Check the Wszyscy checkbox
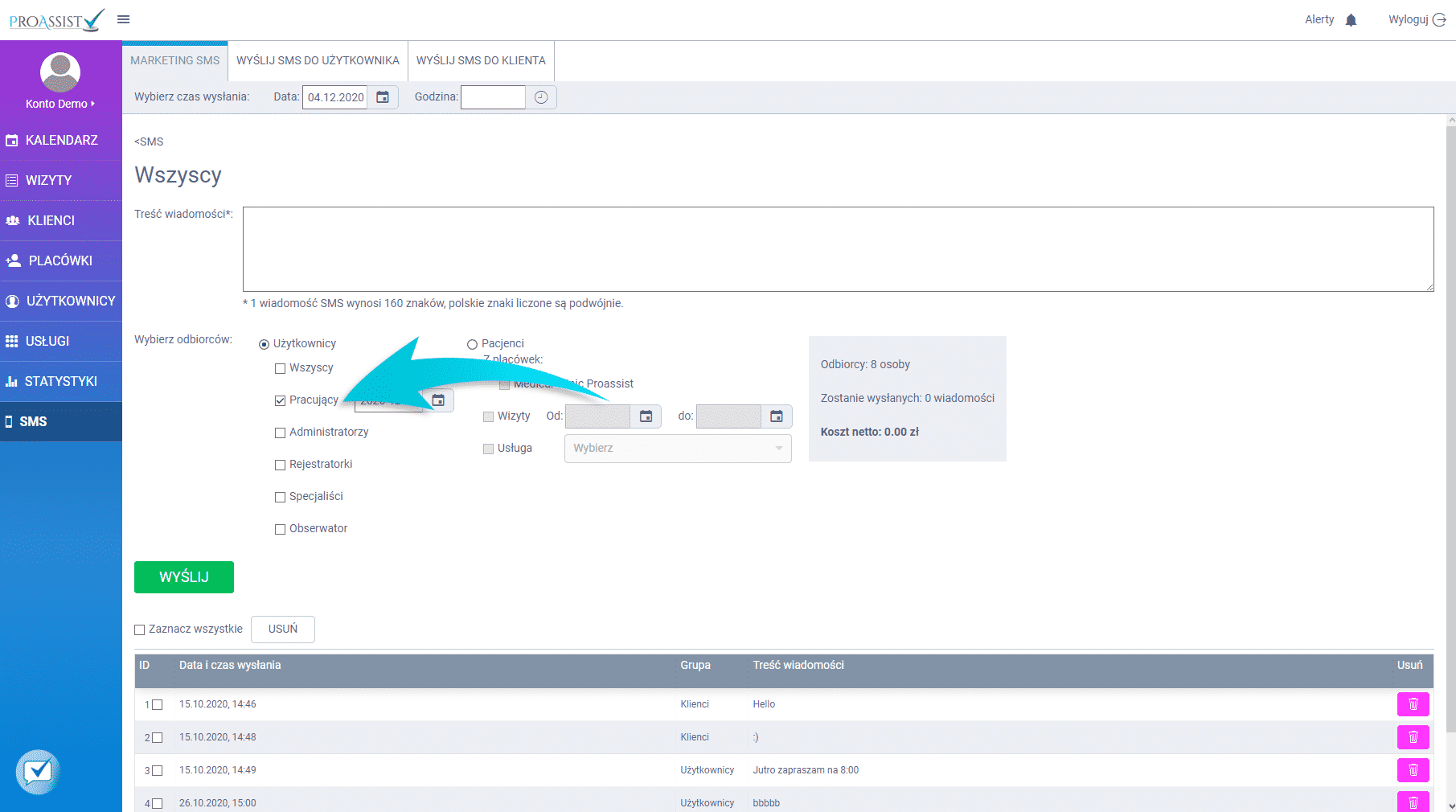Viewport: 1456px width, 812px height. point(280,368)
